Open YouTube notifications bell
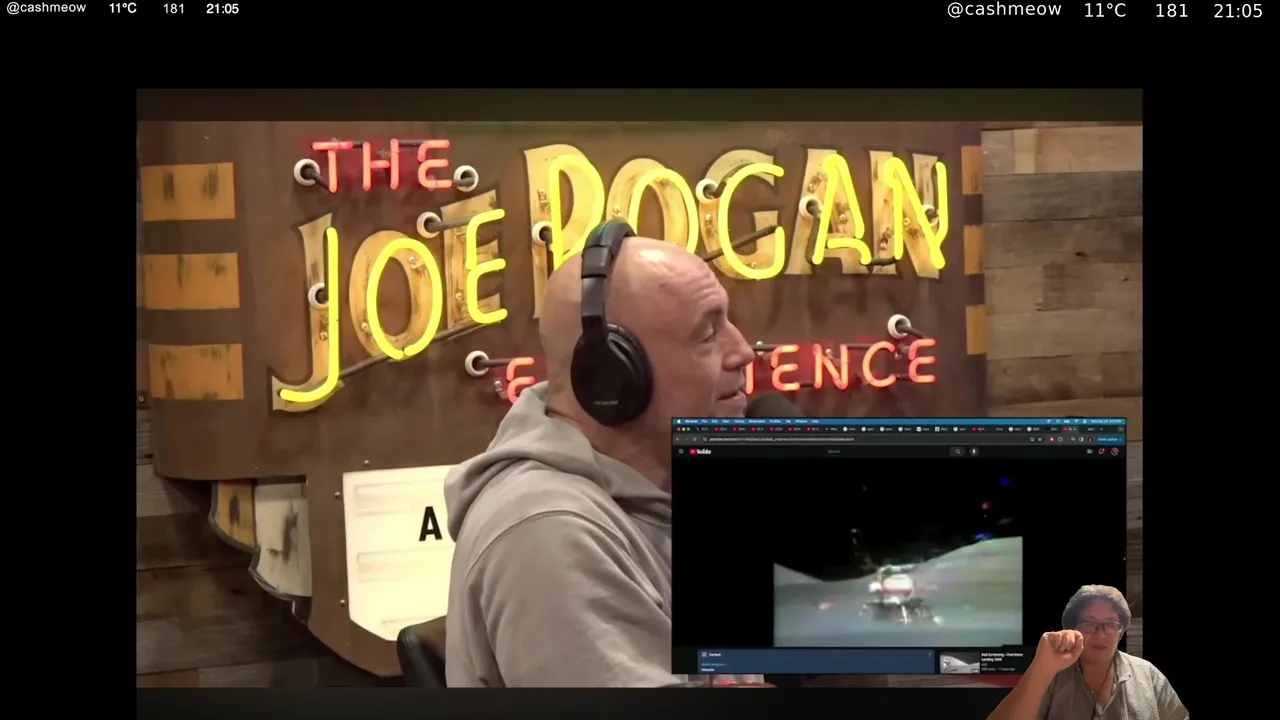Screen dimensions: 1280x720 click(1102, 451)
